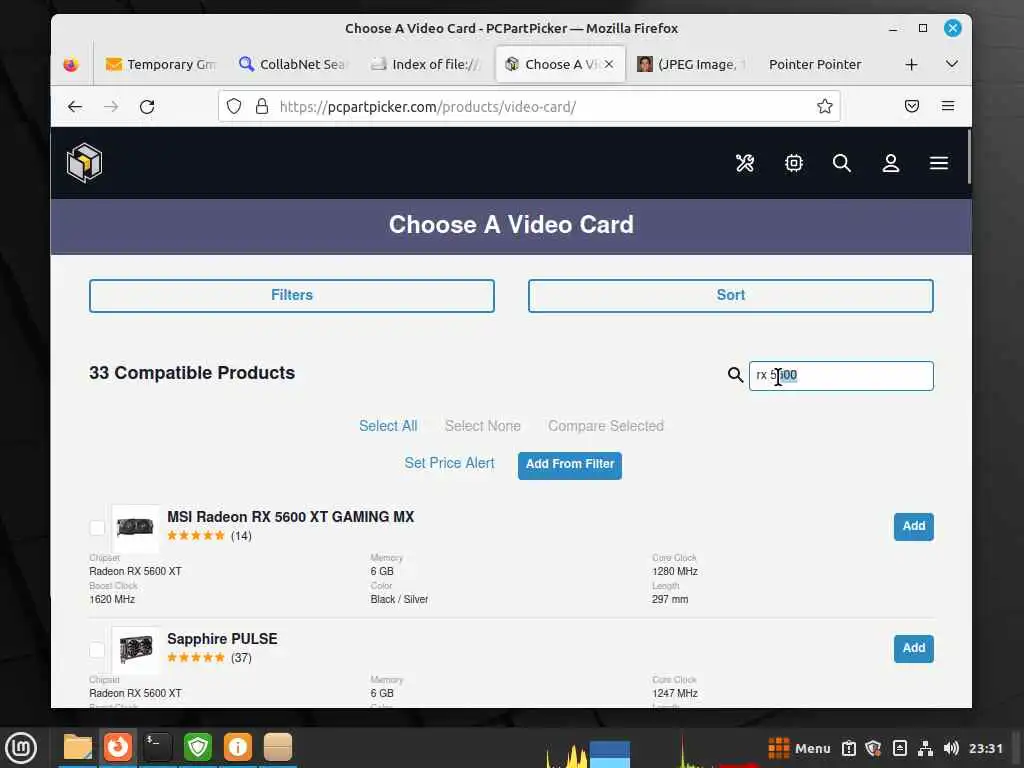Reload the page with the refresh icon
This screenshot has width=1024, height=768.
coord(147,106)
